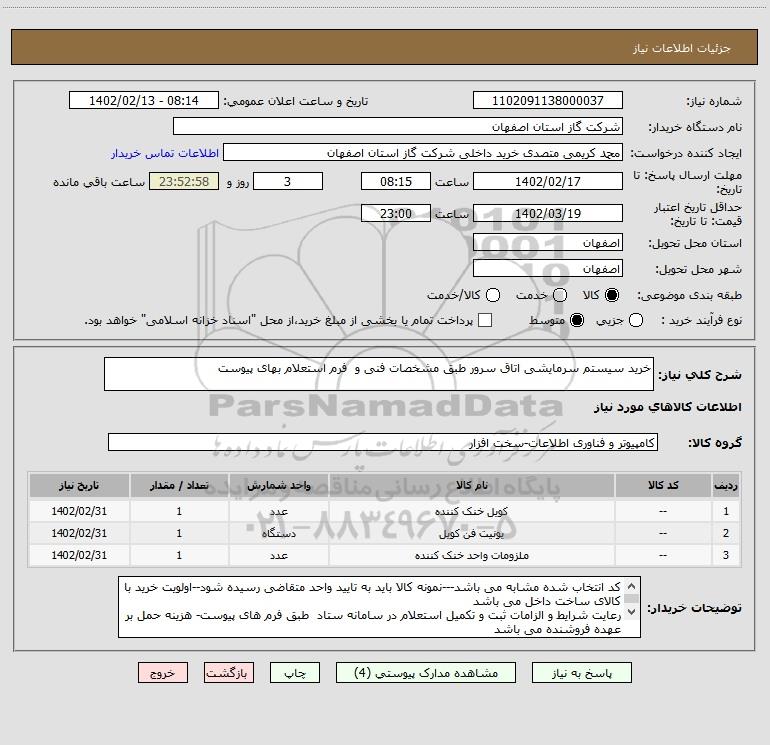Select جزیی purchase process radio
The image size is (770, 745).
(636, 320)
